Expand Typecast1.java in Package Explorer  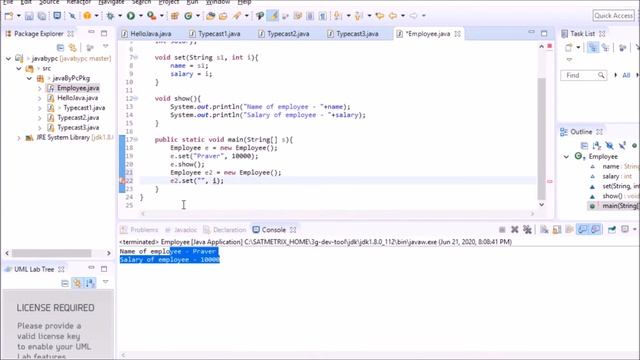[x=40, y=108]
